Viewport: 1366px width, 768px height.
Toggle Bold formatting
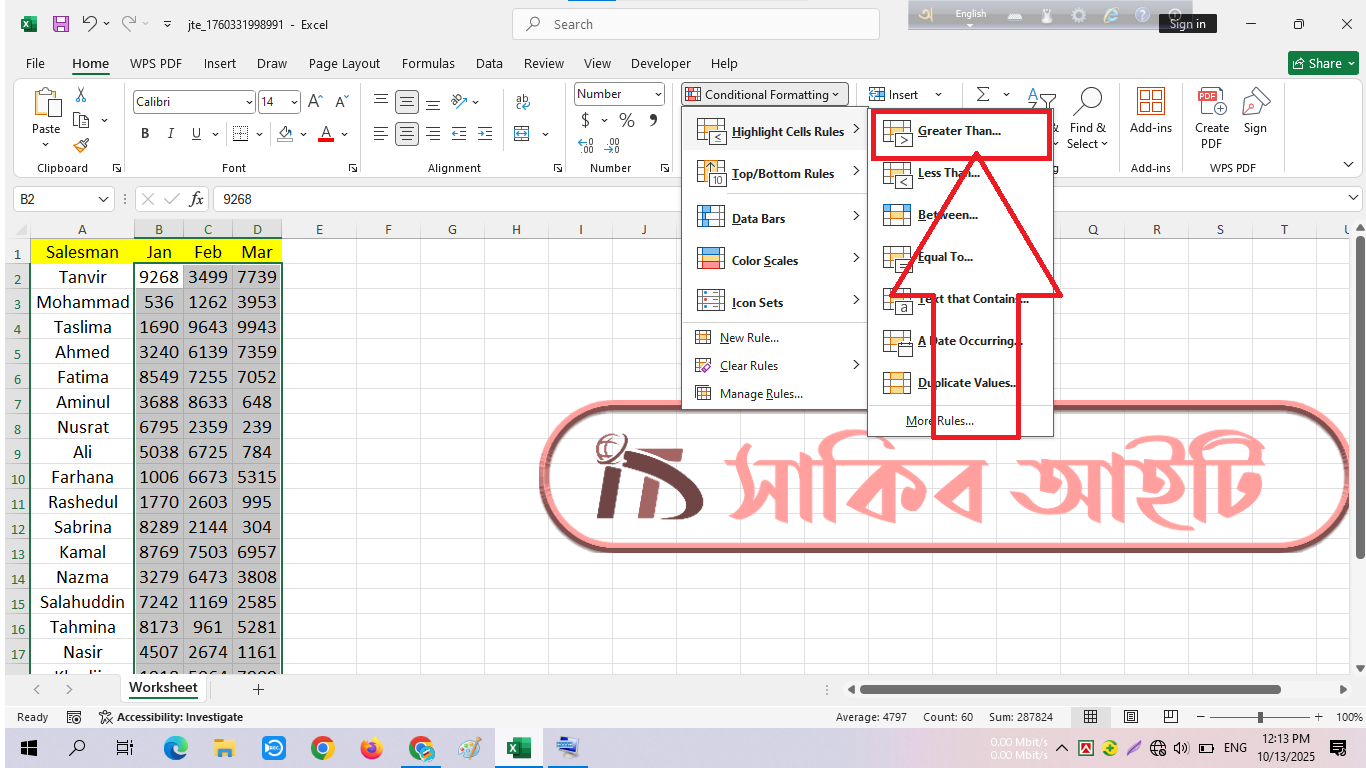click(145, 134)
